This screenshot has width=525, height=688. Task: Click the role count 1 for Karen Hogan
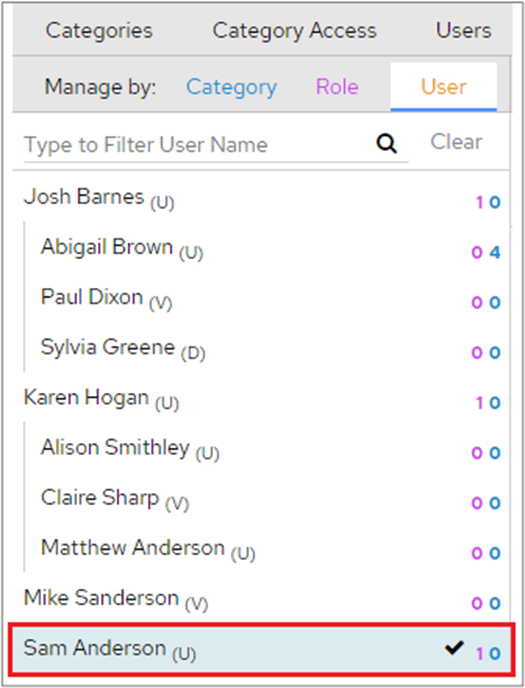click(x=479, y=403)
